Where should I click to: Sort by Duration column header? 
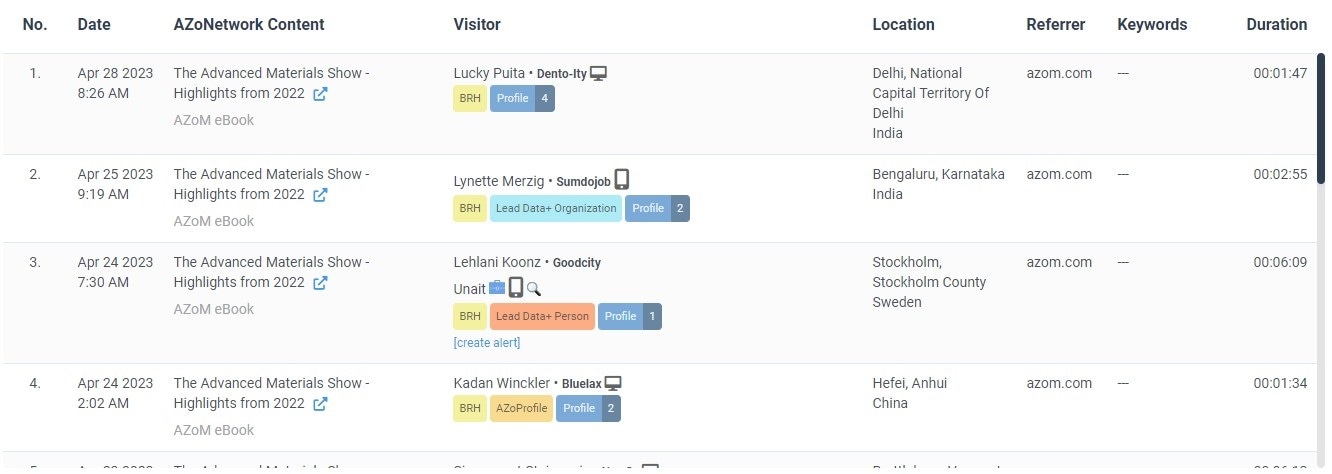[x=1276, y=24]
